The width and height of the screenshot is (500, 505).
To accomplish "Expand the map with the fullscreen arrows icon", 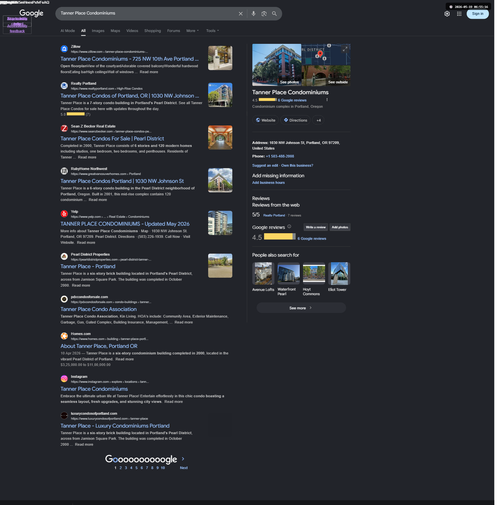I will pos(345,49).
